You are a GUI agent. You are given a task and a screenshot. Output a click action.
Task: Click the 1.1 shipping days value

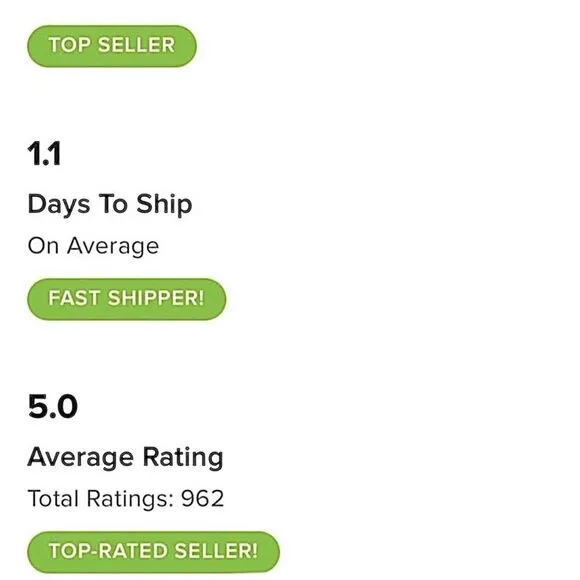tap(44, 154)
